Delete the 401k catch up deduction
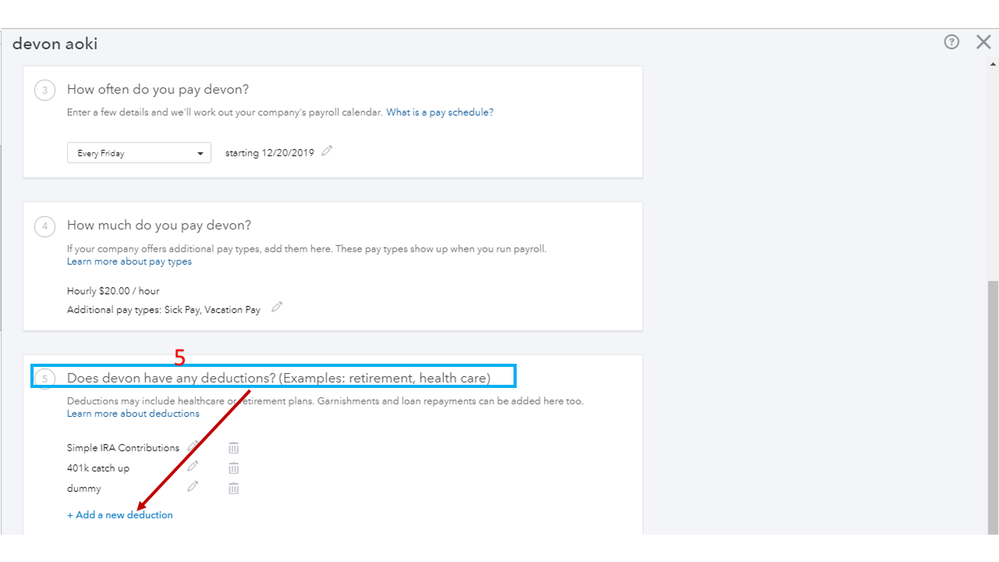The image size is (999, 562). tap(233, 468)
